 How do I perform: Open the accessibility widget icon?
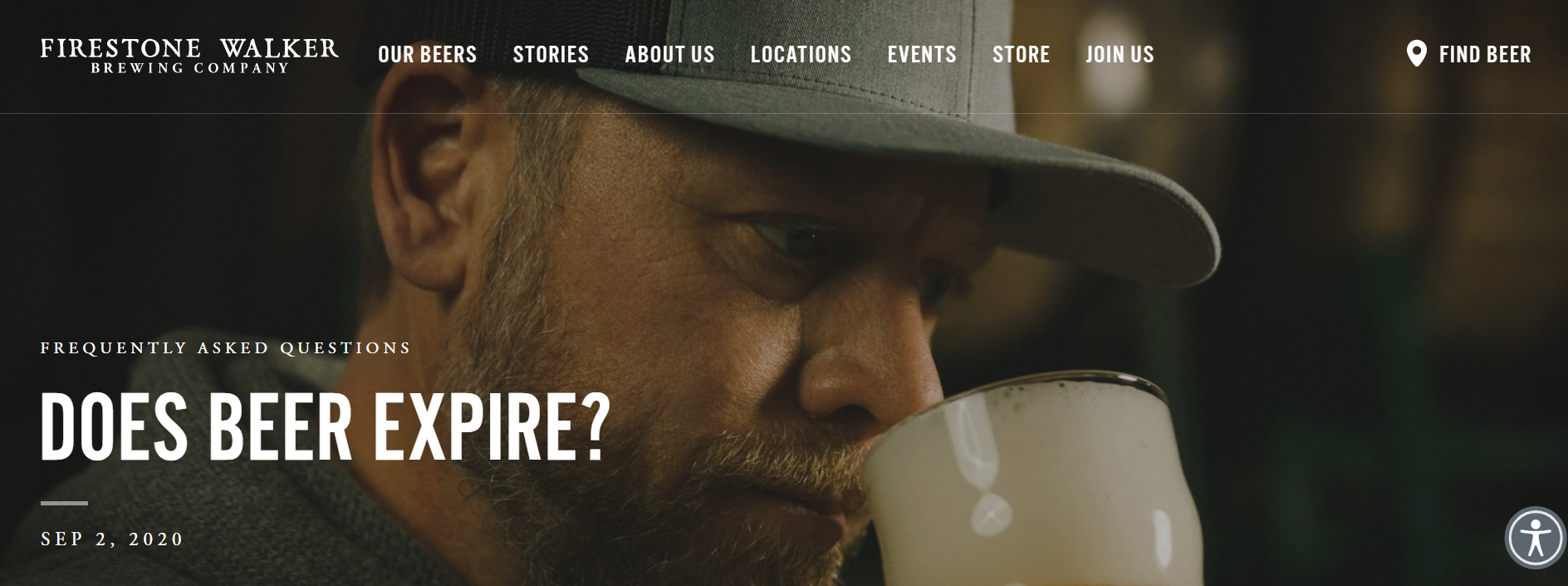[x=1536, y=538]
